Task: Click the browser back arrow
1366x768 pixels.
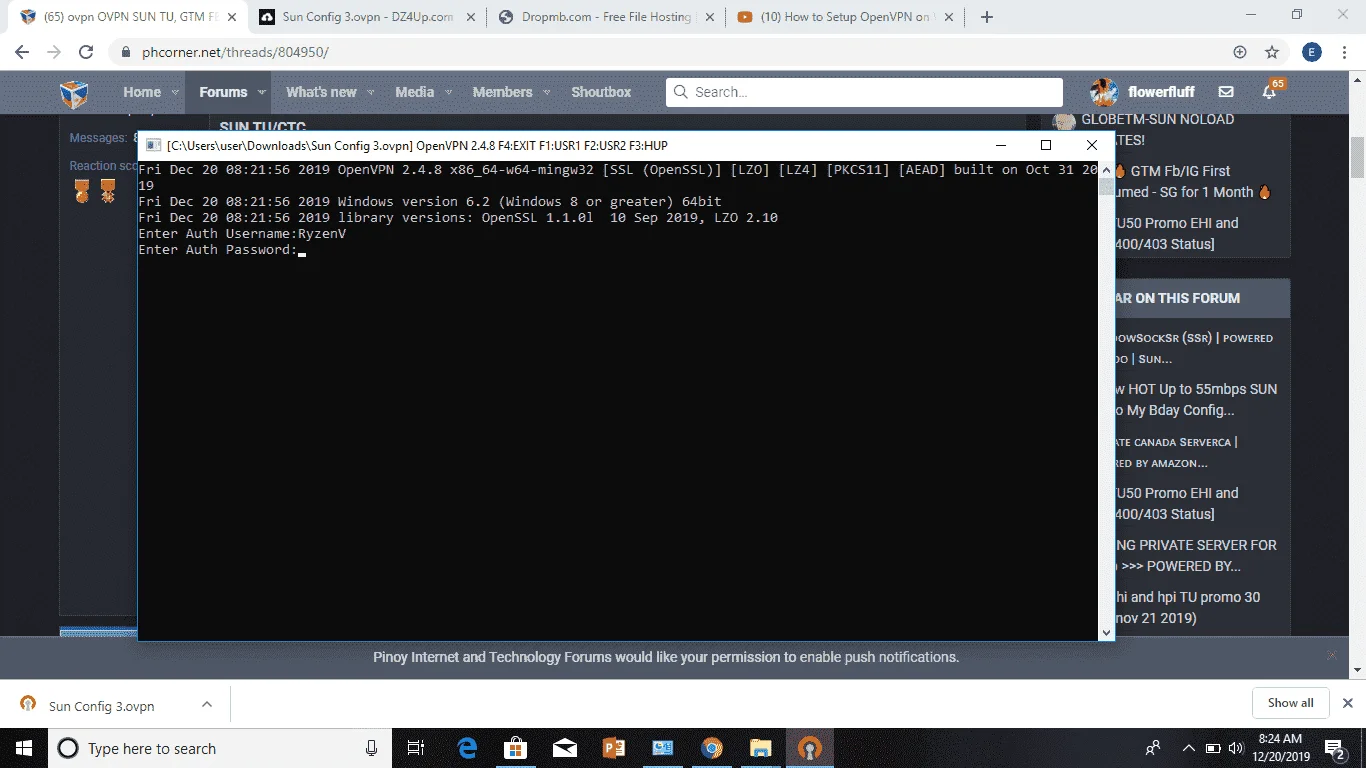Action: click(22, 52)
